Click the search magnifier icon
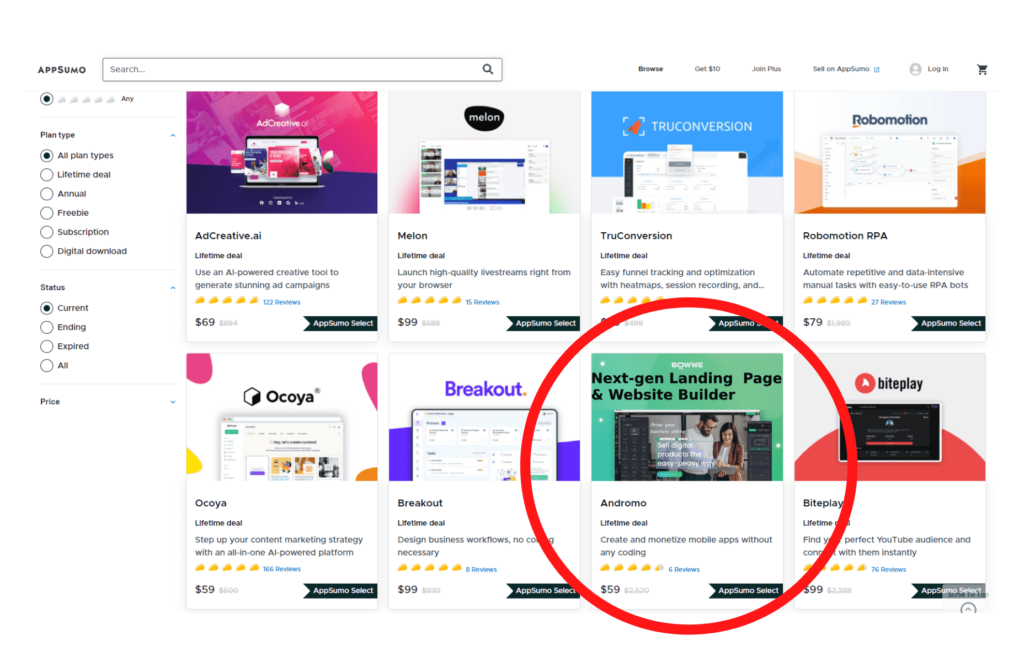 (488, 69)
